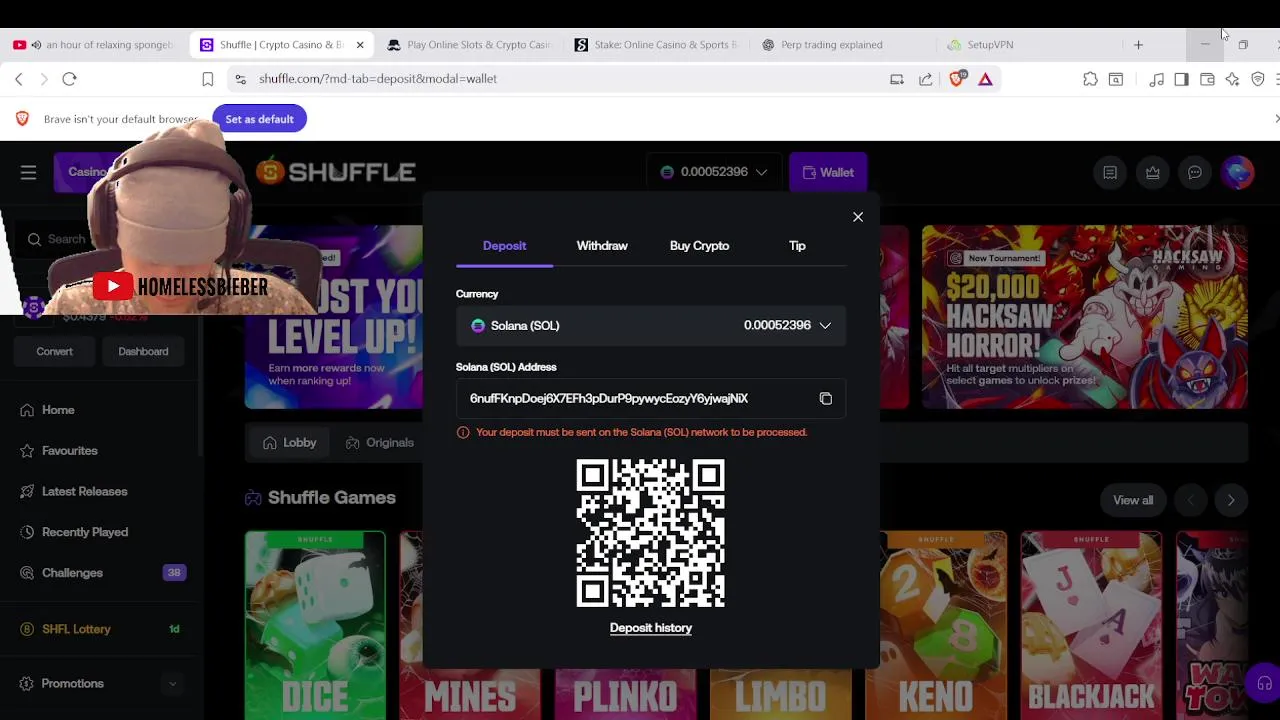Viewport: 1280px width, 720px height.
Task: Open the Buy Crypto tab
Action: (x=699, y=246)
